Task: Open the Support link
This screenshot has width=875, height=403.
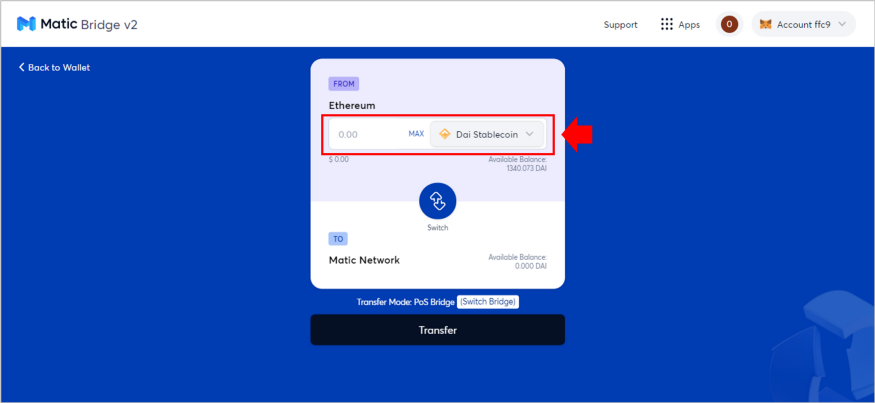Action: point(621,25)
